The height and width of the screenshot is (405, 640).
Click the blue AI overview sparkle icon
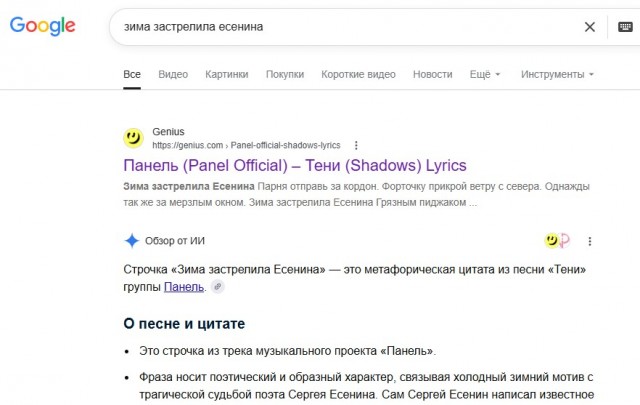tap(132, 241)
